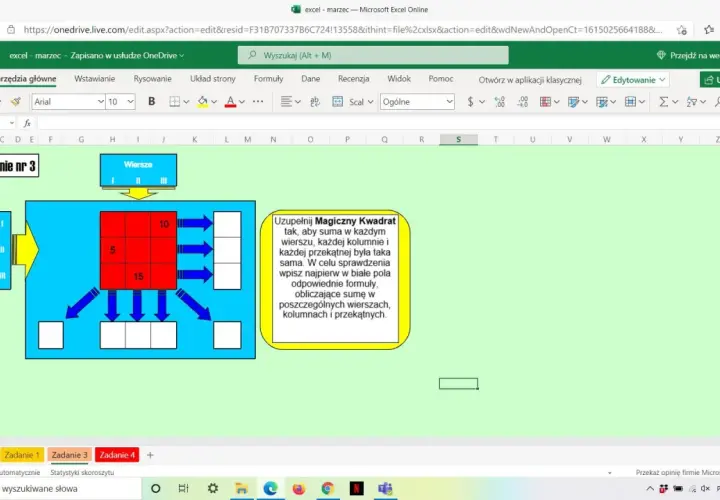Screen dimensions: 720x500
Task: Click Przekaż opinię firmie Microsoft link
Action: point(678,472)
